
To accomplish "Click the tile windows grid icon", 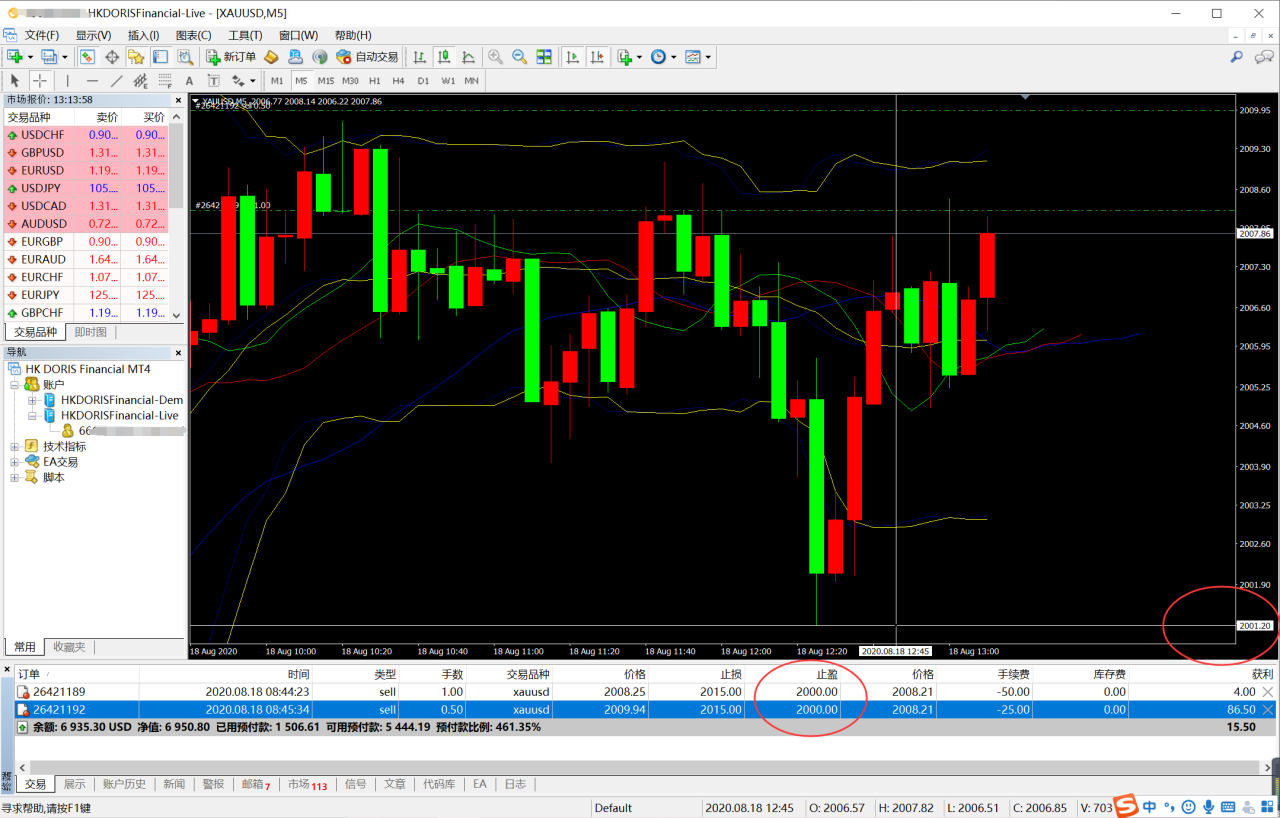I will pos(544,57).
